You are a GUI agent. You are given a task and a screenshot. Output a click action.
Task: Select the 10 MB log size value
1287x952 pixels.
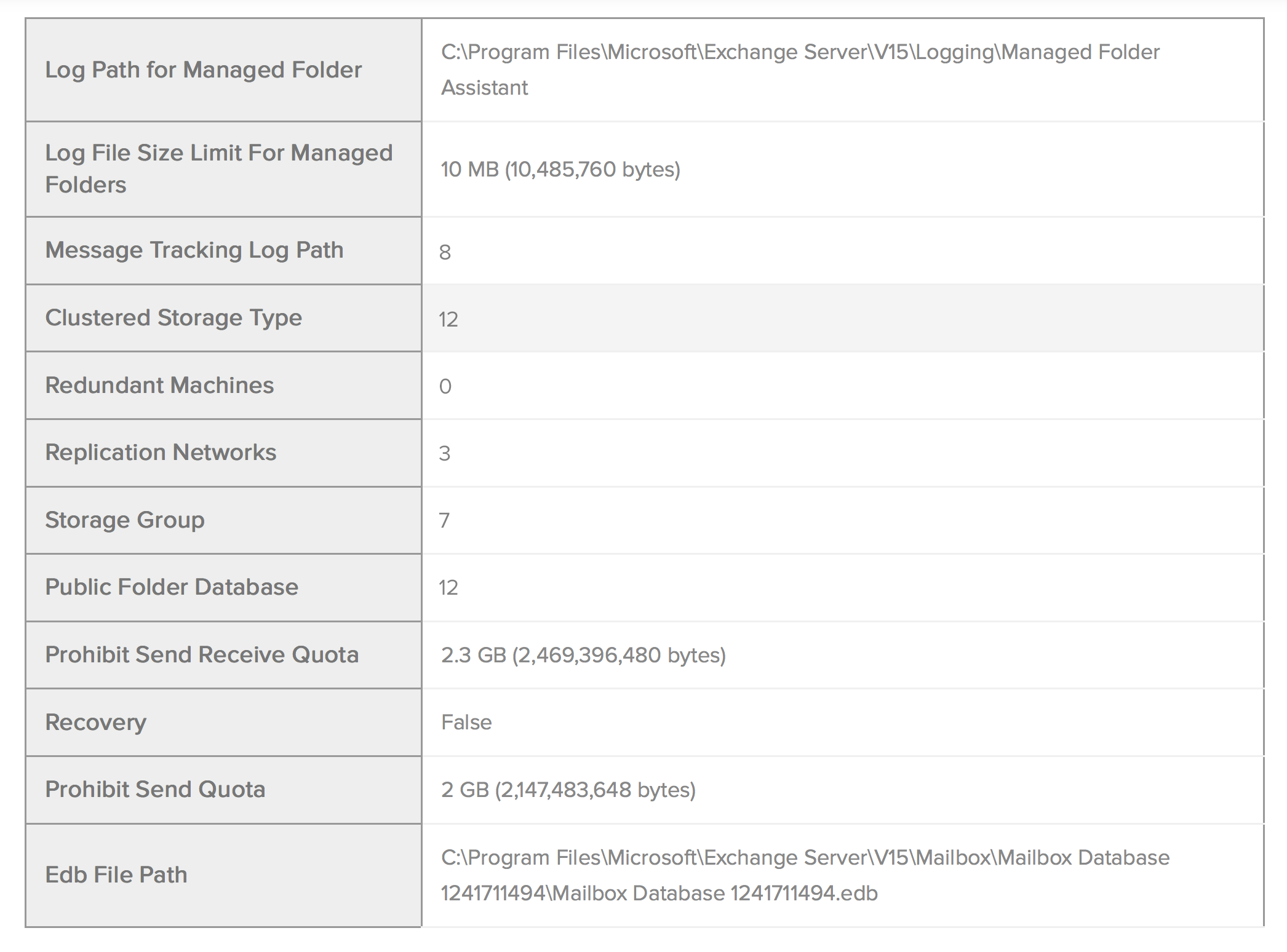pyautogui.click(x=560, y=170)
